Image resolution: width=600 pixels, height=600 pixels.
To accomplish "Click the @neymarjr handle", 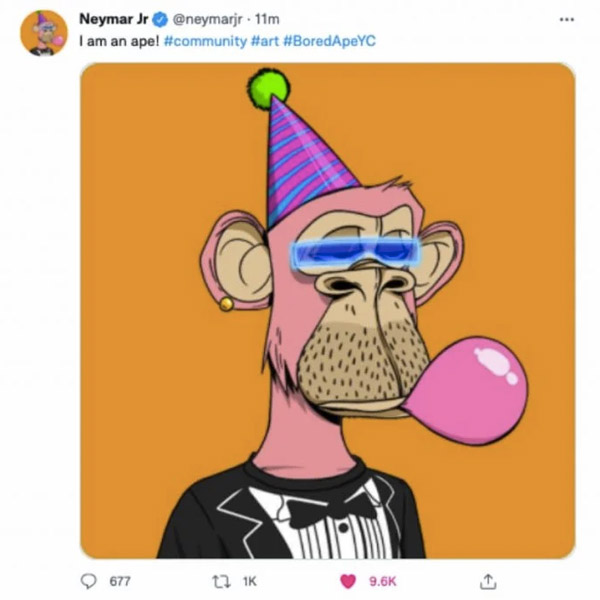I will click(207, 19).
